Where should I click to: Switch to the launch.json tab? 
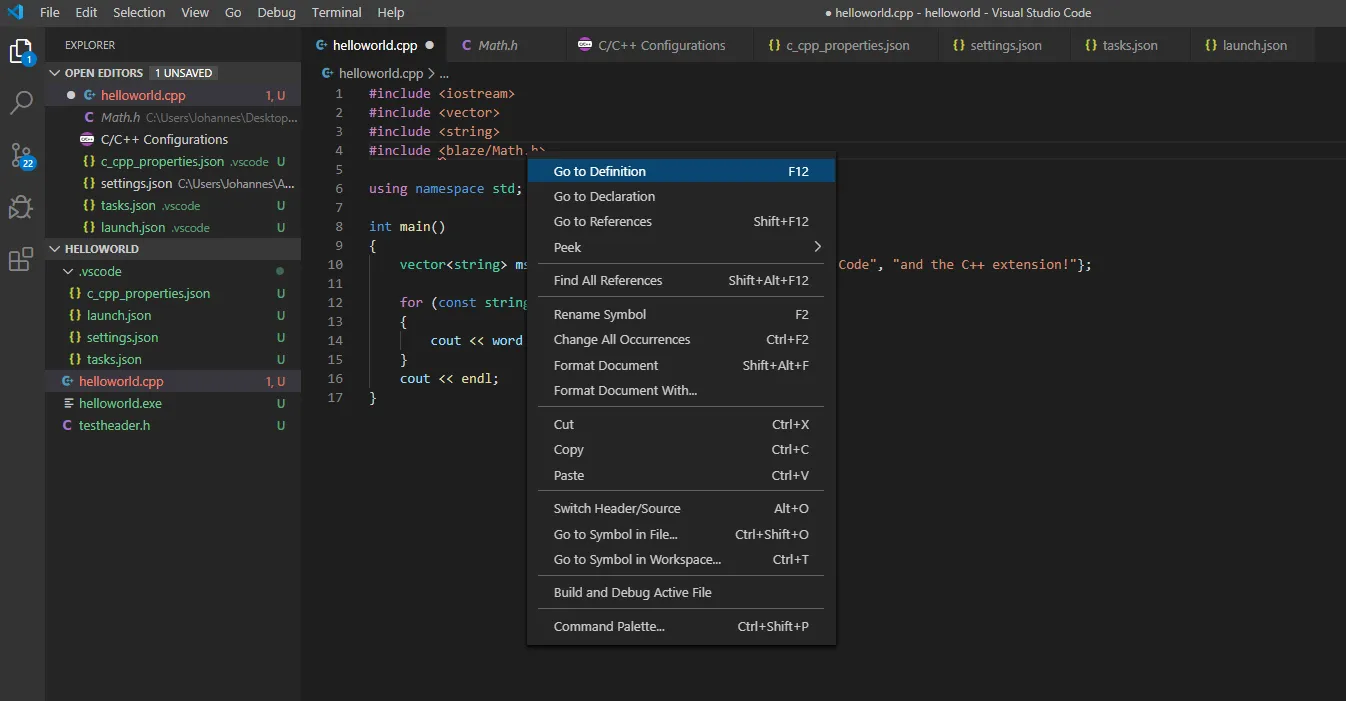[1254, 45]
